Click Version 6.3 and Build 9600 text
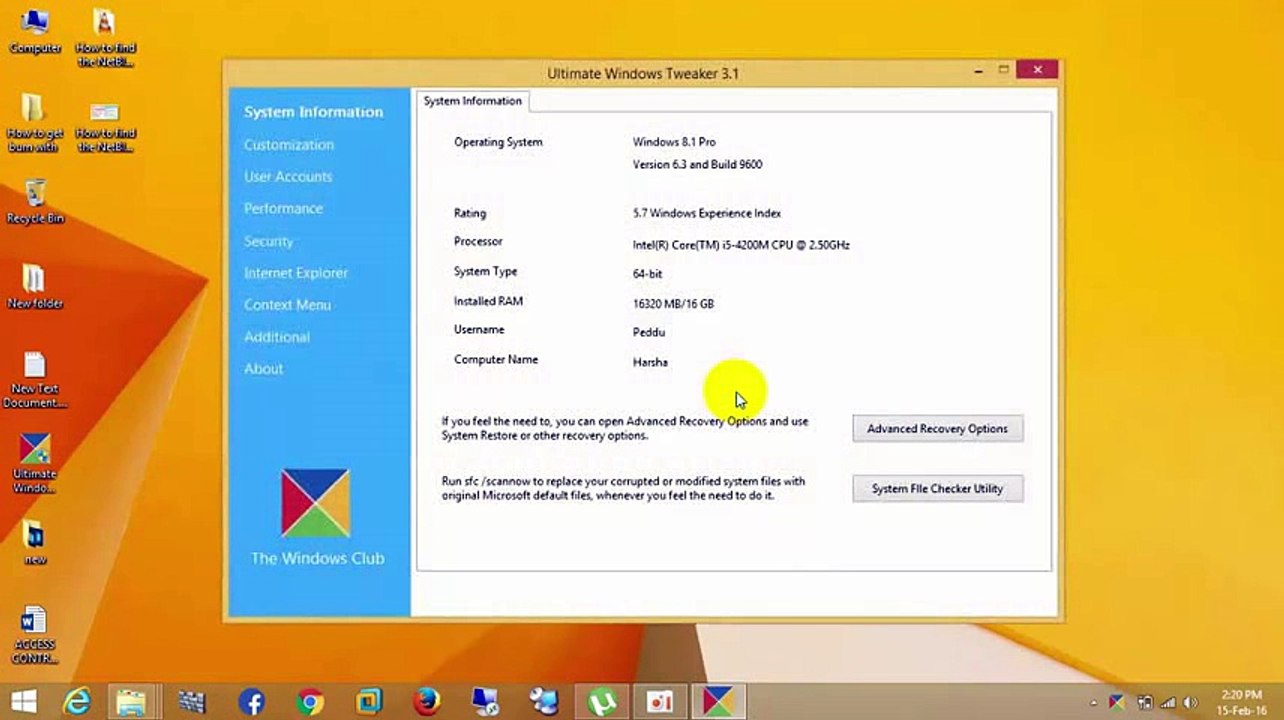Image resolution: width=1284 pixels, height=720 pixels. (x=697, y=165)
